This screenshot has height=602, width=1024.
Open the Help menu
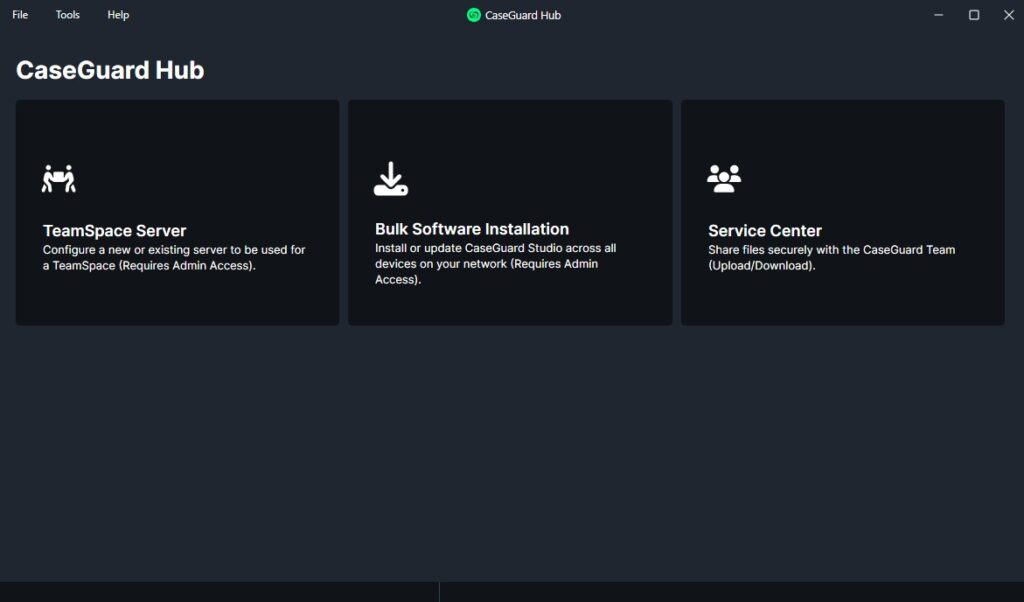click(118, 14)
